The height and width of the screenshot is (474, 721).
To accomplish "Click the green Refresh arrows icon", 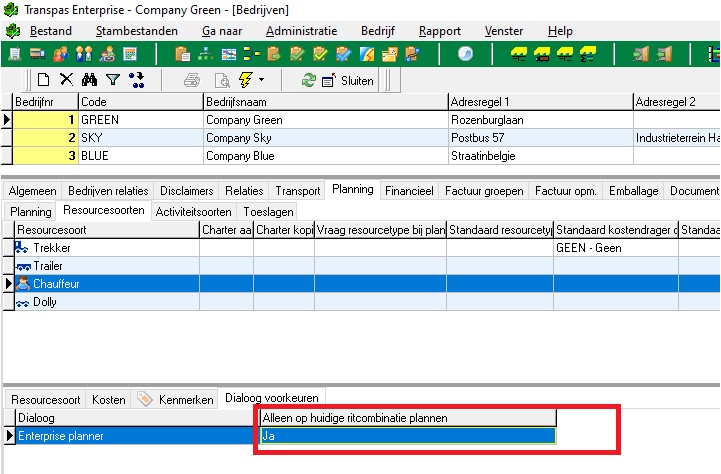I will click(x=309, y=80).
